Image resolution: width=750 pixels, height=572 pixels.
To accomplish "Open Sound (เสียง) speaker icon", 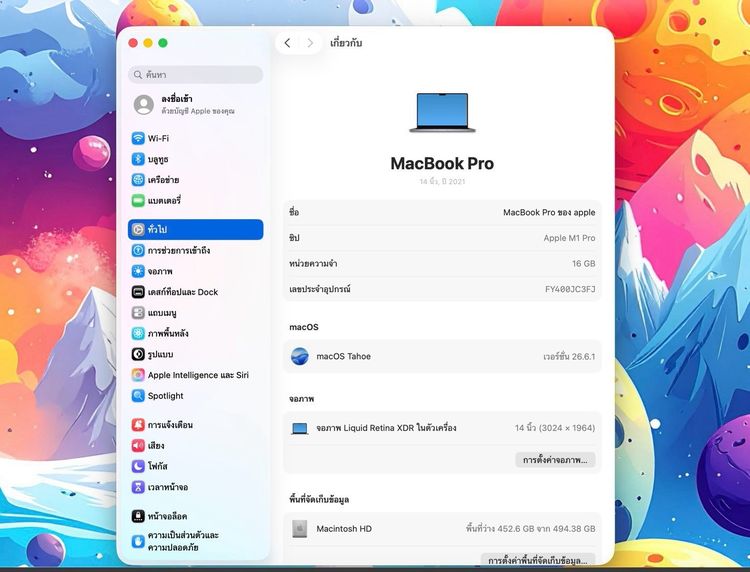I will [x=138, y=445].
